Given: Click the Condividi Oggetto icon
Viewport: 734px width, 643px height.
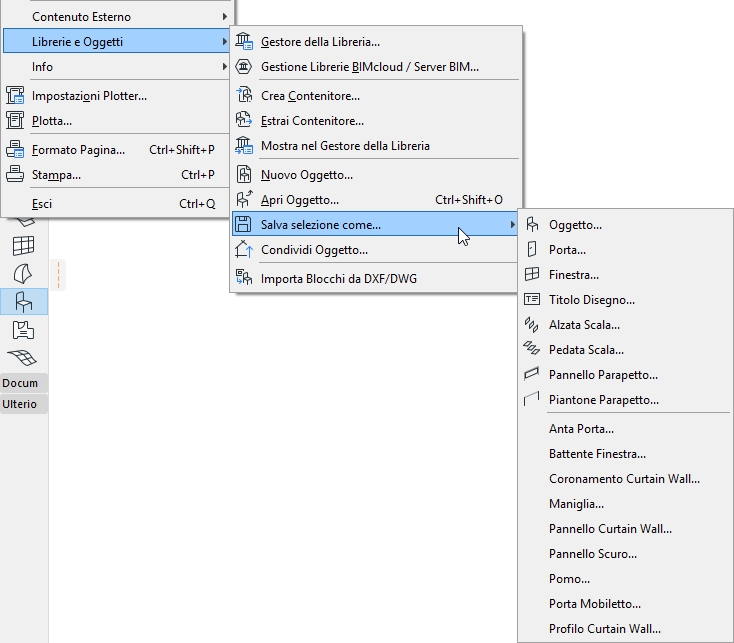Looking at the screenshot, I should [x=243, y=249].
